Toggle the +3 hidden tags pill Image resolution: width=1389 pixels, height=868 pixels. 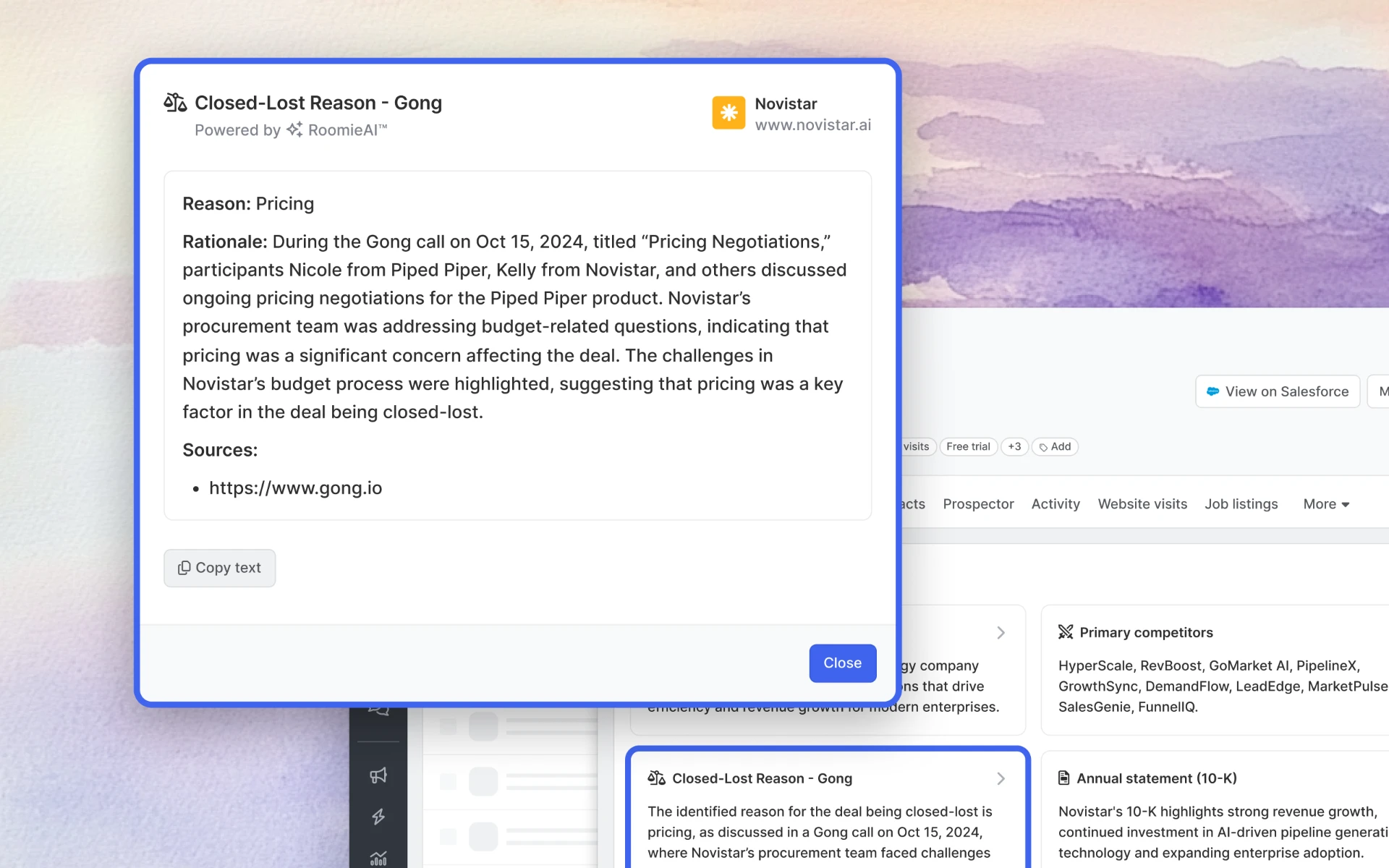click(x=1014, y=446)
